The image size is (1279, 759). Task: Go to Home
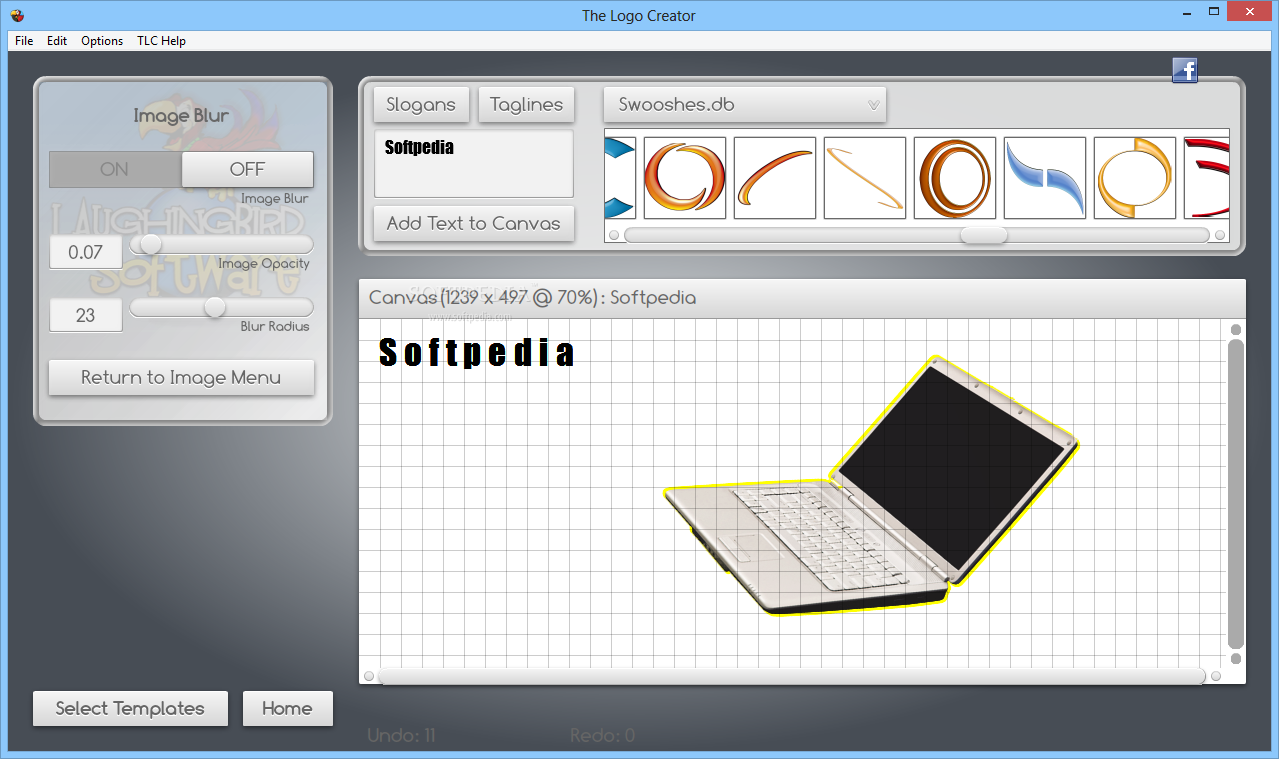(287, 708)
